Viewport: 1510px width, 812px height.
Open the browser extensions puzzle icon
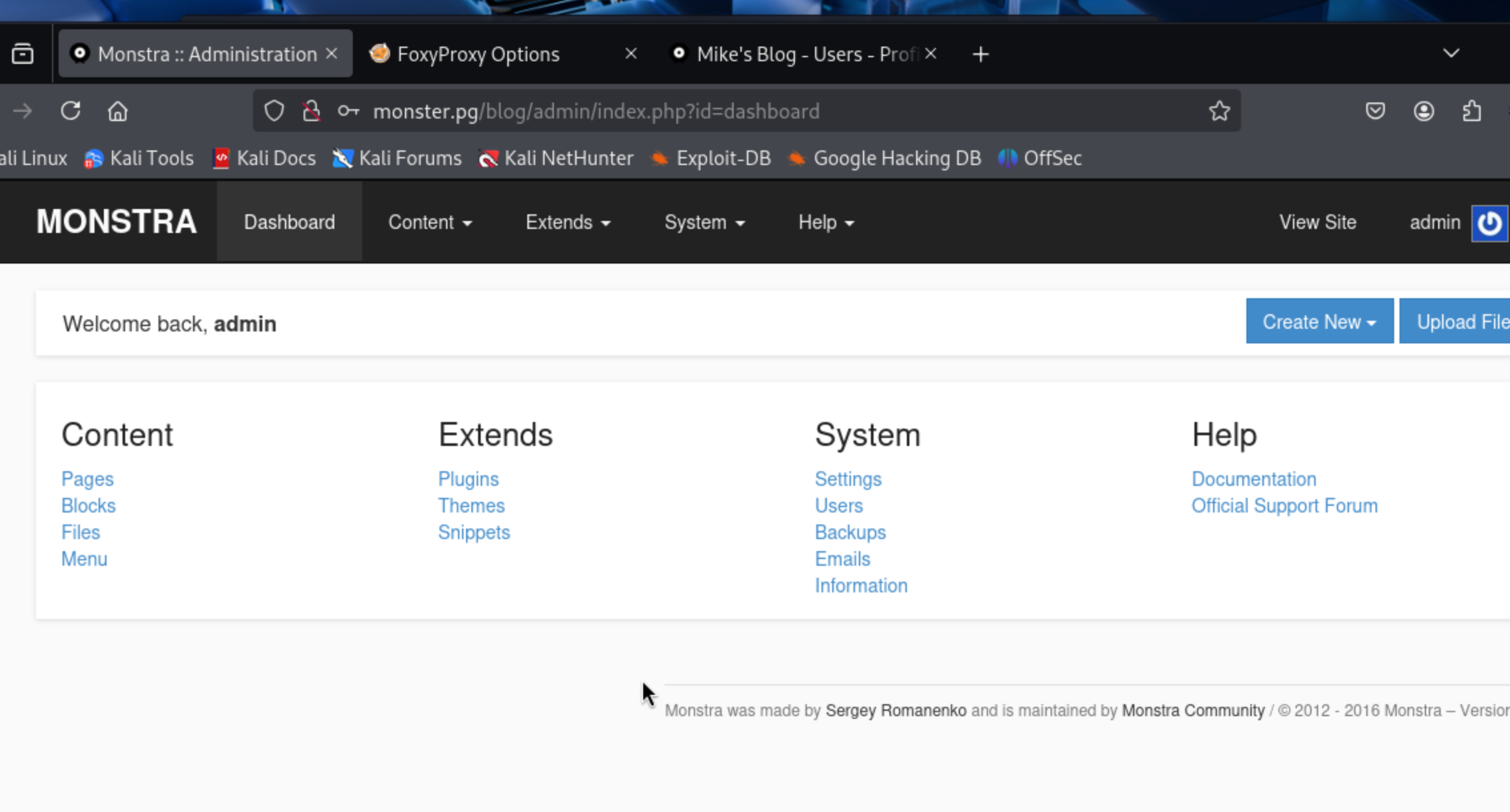tap(1471, 110)
